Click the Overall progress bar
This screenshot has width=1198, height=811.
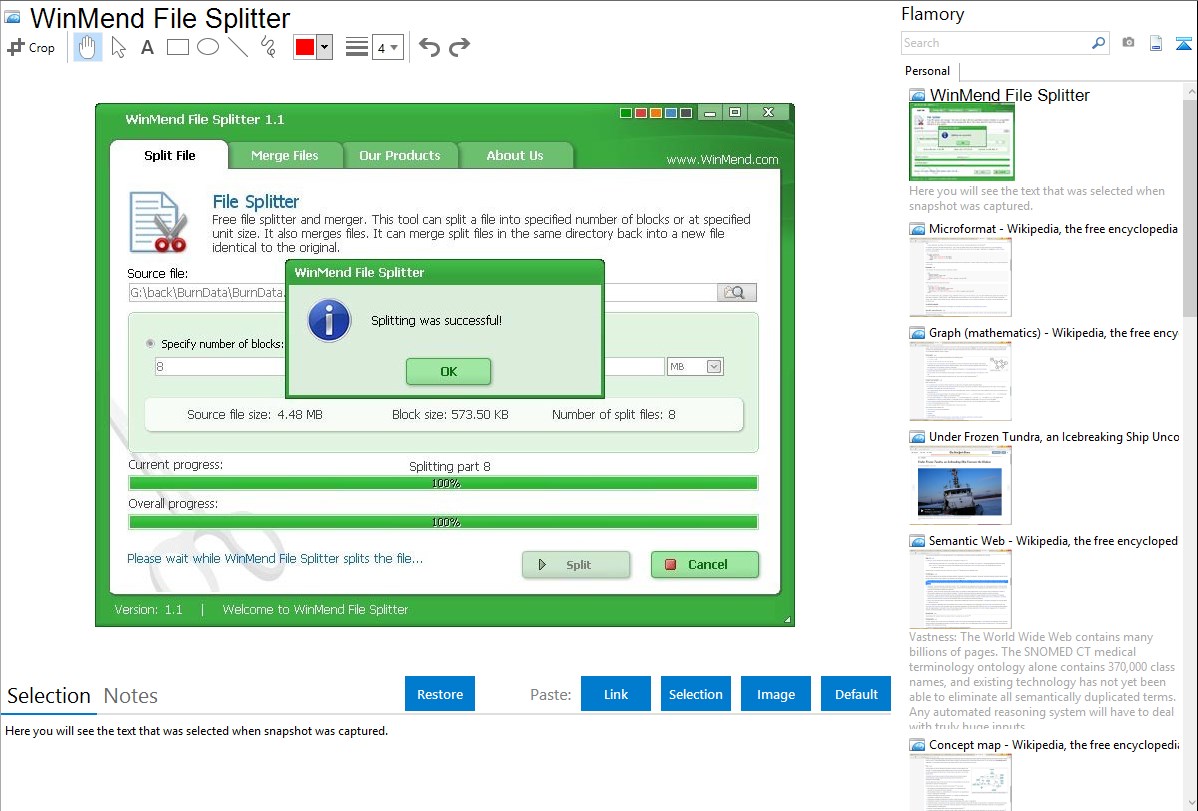443,522
